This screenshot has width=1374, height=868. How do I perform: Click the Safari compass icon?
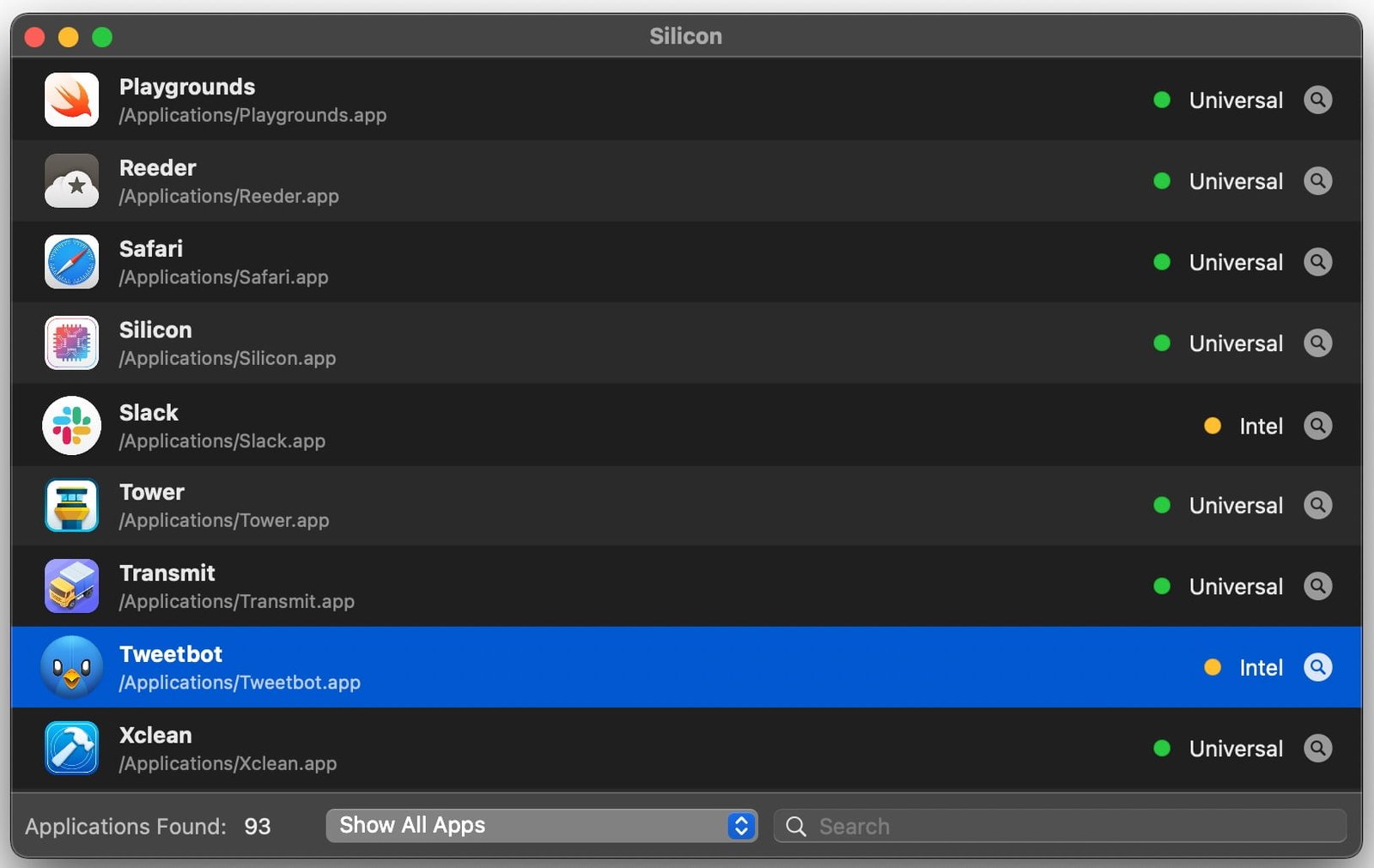[71, 262]
